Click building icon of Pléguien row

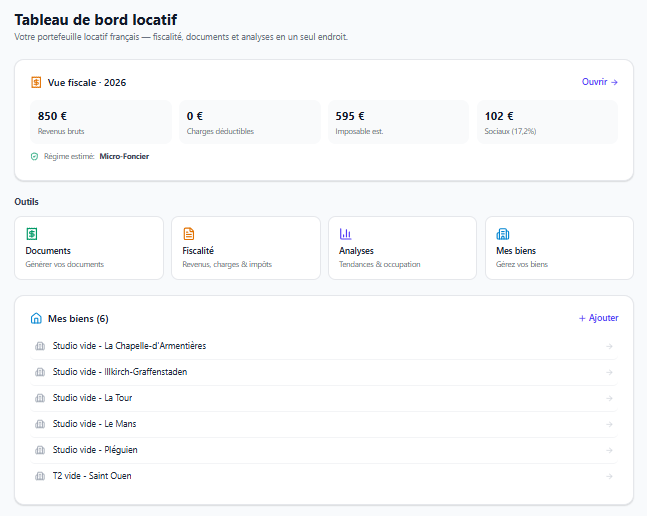[40, 450]
